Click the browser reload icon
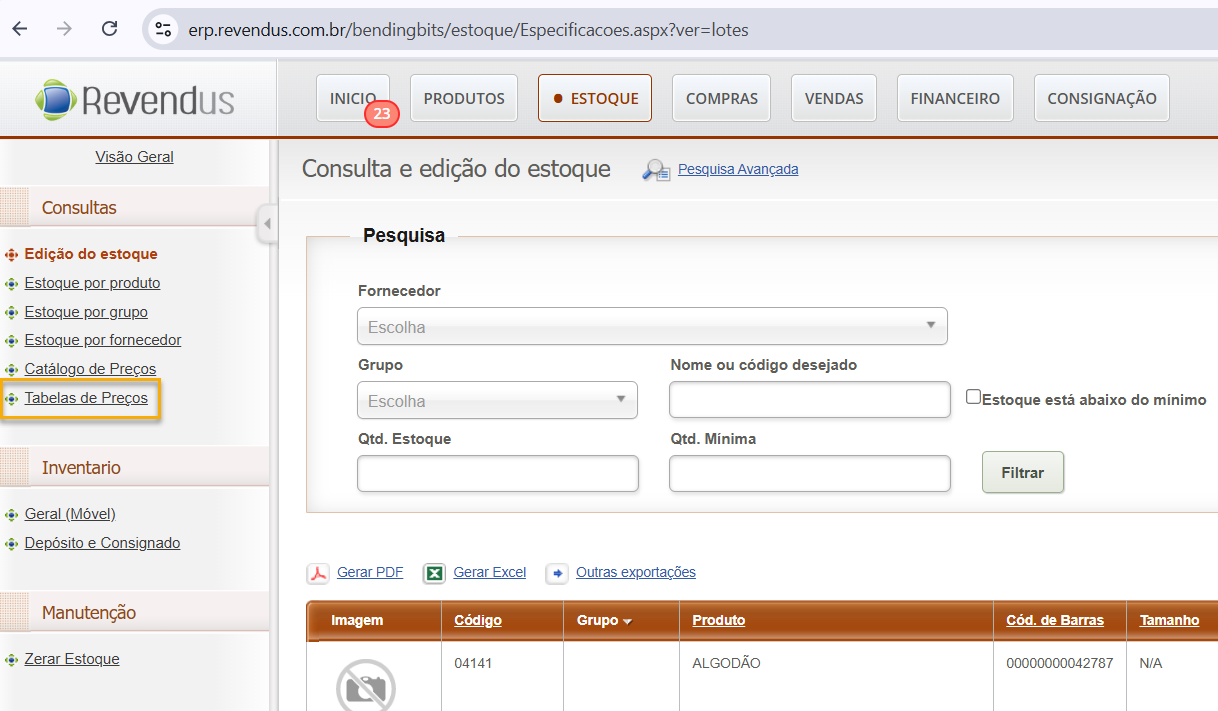This screenshot has width=1218, height=711. coord(110,29)
